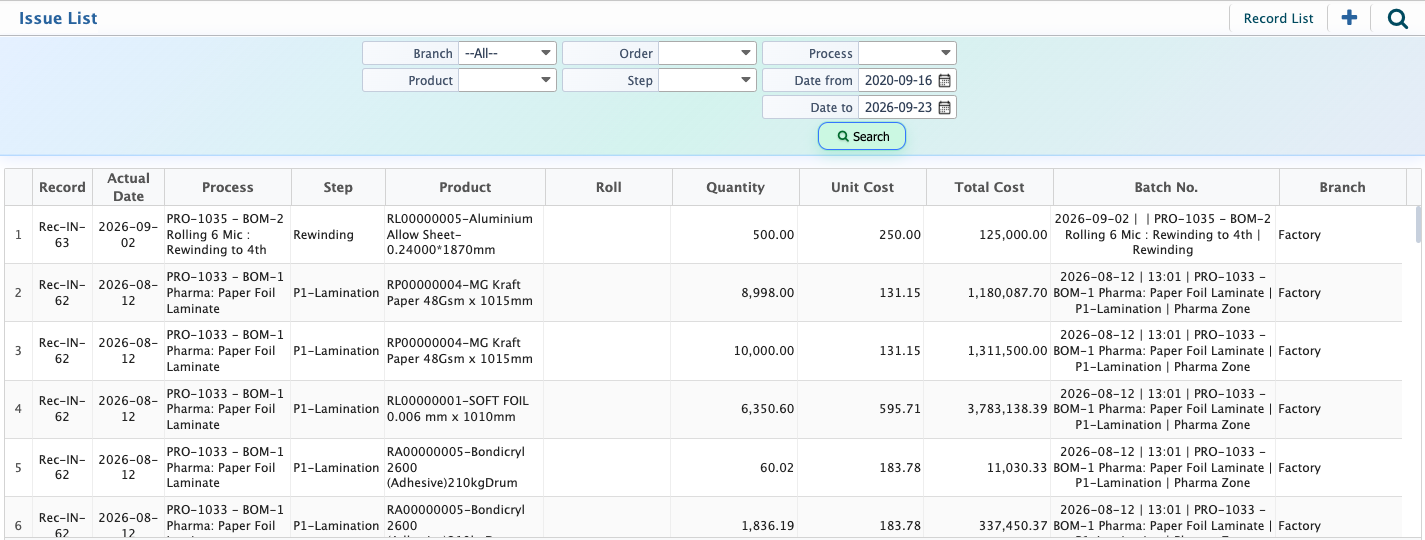
Task: Sort by Record column header
Action: (62, 187)
